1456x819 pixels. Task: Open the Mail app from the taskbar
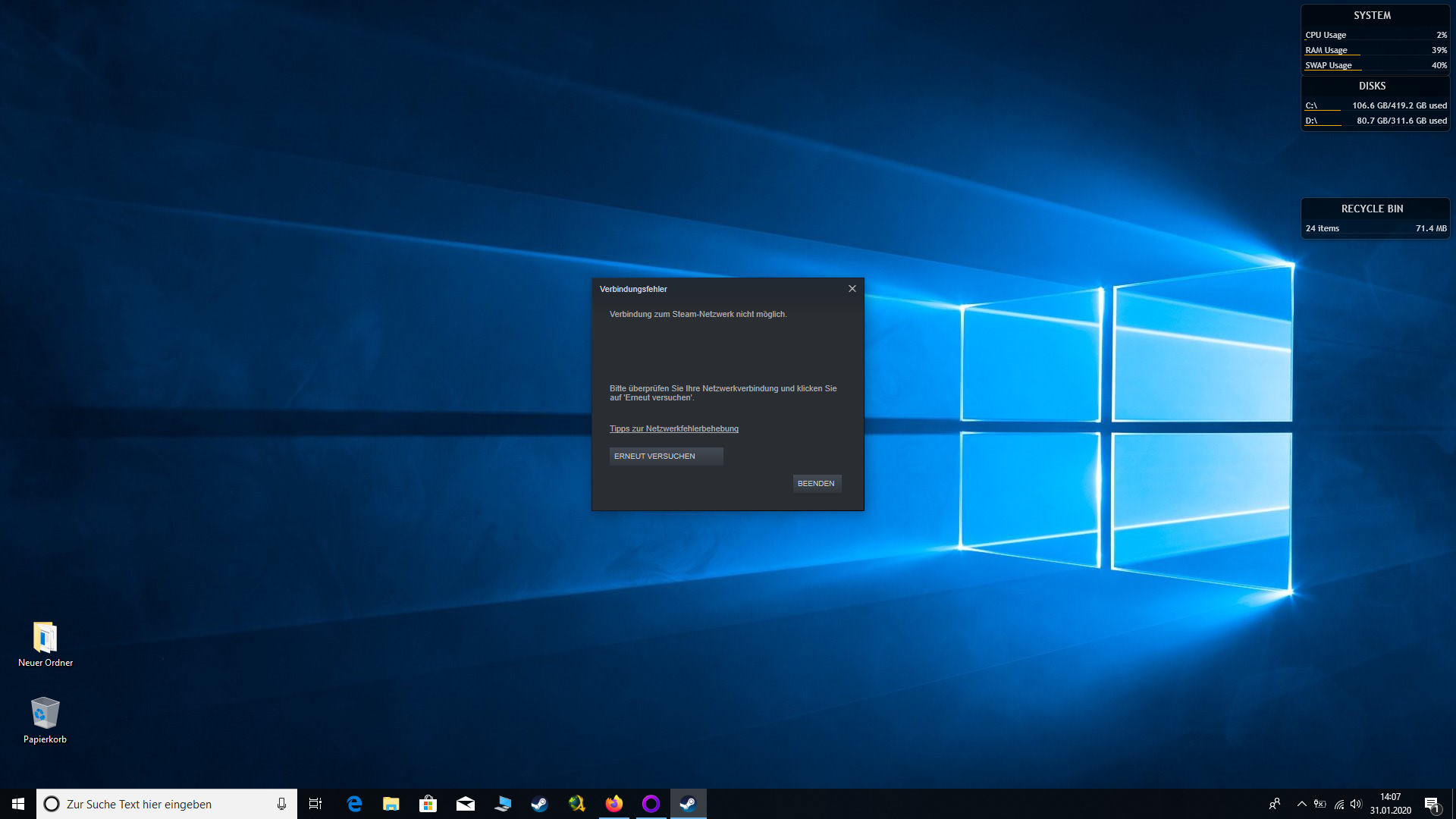tap(466, 803)
